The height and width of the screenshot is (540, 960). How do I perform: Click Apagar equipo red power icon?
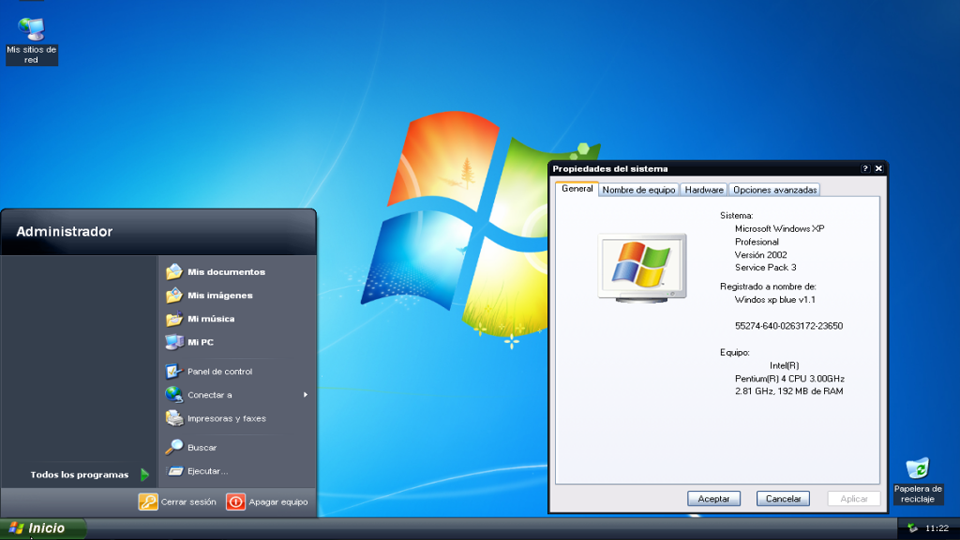pyautogui.click(x=236, y=501)
